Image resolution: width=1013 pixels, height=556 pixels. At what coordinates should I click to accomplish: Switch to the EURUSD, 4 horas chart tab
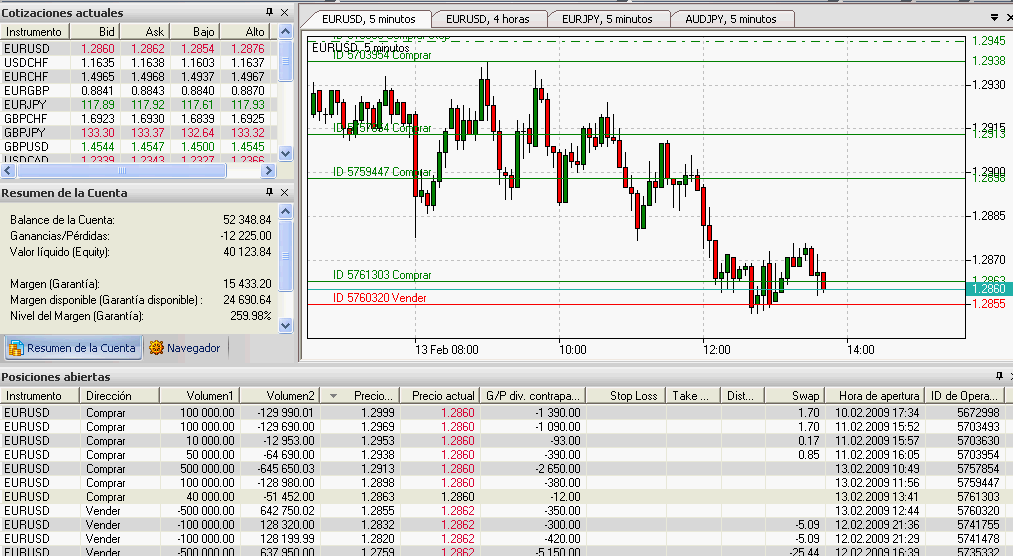[x=488, y=19]
